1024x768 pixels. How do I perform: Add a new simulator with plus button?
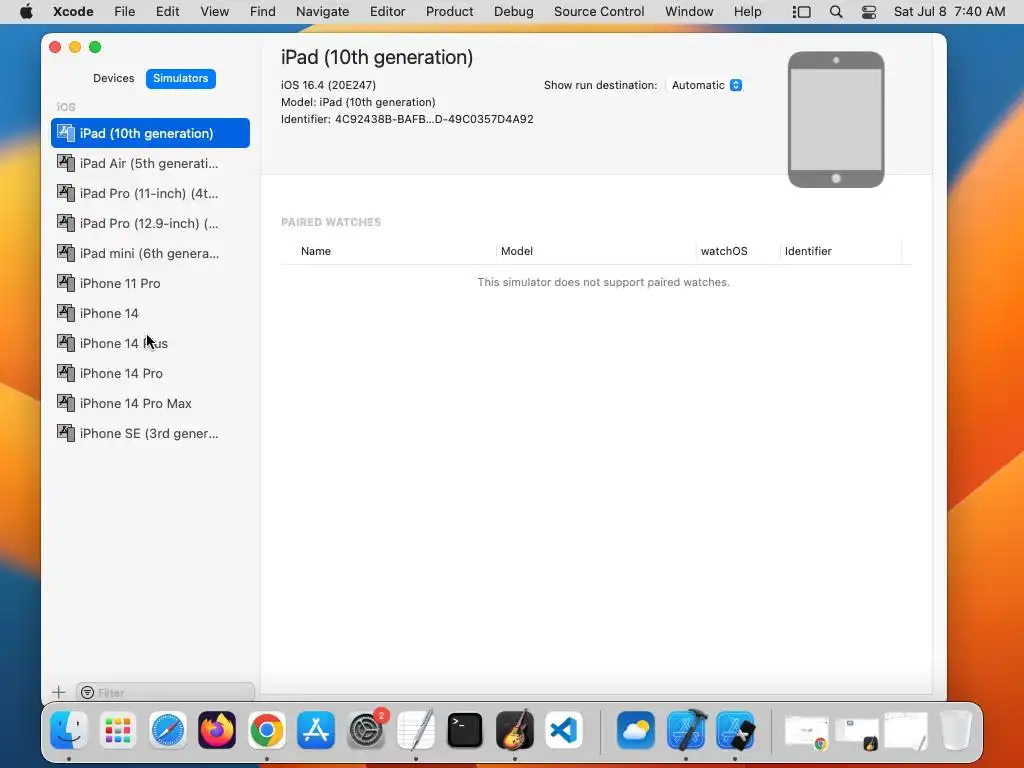tap(59, 692)
